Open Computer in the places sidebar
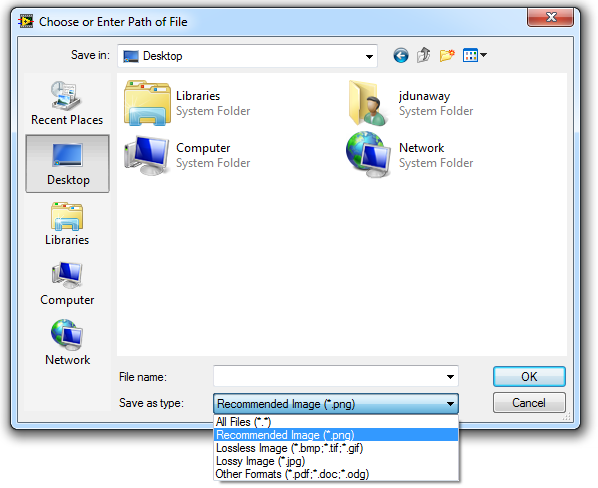This screenshot has height=488, width=598. tap(67, 284)
